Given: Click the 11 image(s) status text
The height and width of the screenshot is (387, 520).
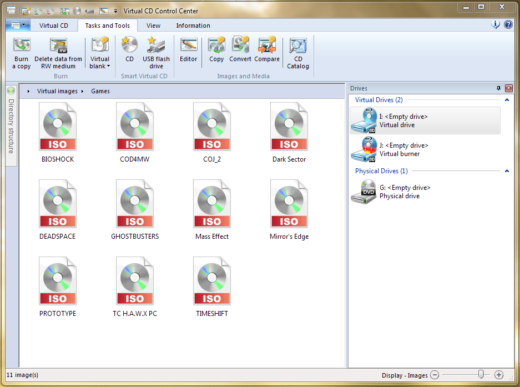Looking at the screenshot, I should (22, 375).
